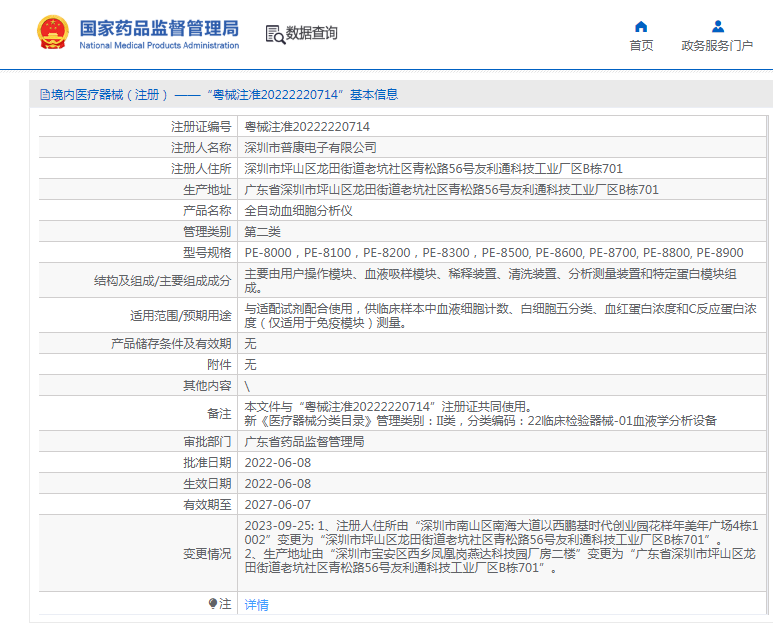Open the 数据查询 search icon

[275, 34]
